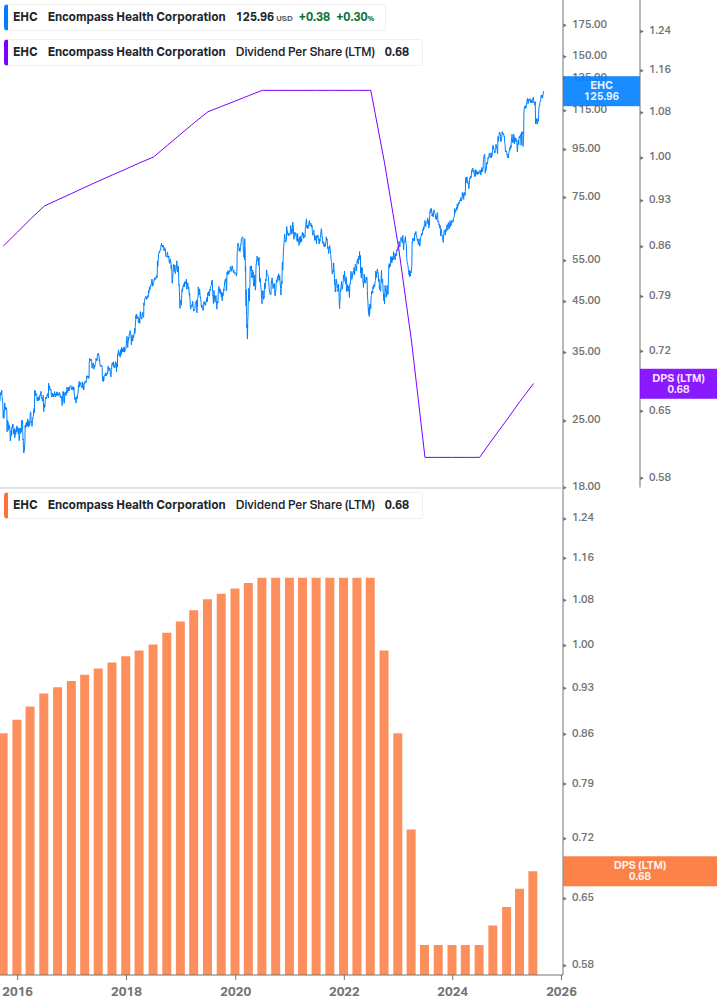Click the orange DPS (LTM) 0.68 tag
The image size is (717, 1005).
[x=639, y=871]
